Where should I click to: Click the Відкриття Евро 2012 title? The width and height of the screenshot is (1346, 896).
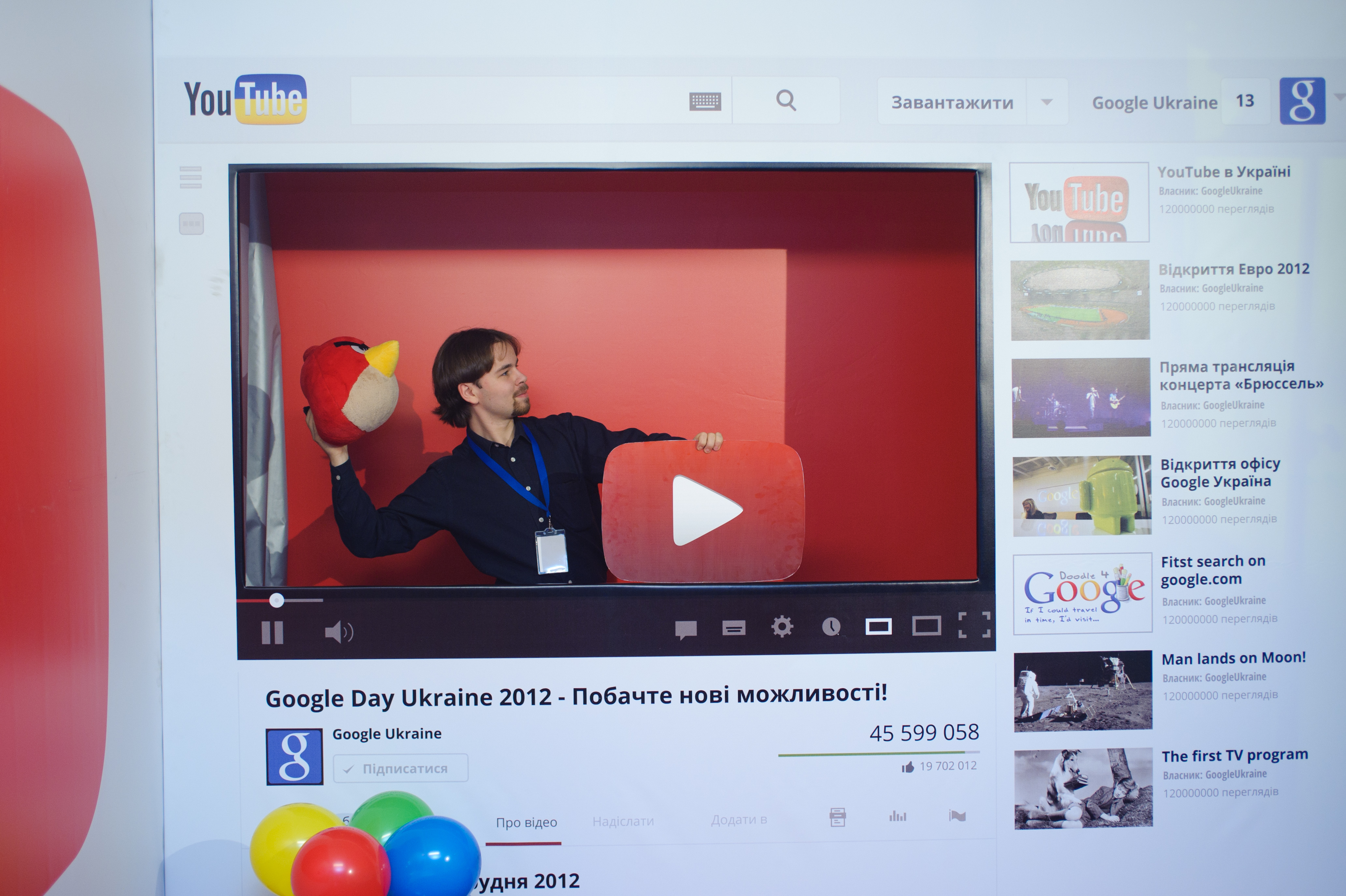(x=1234, y=269)
